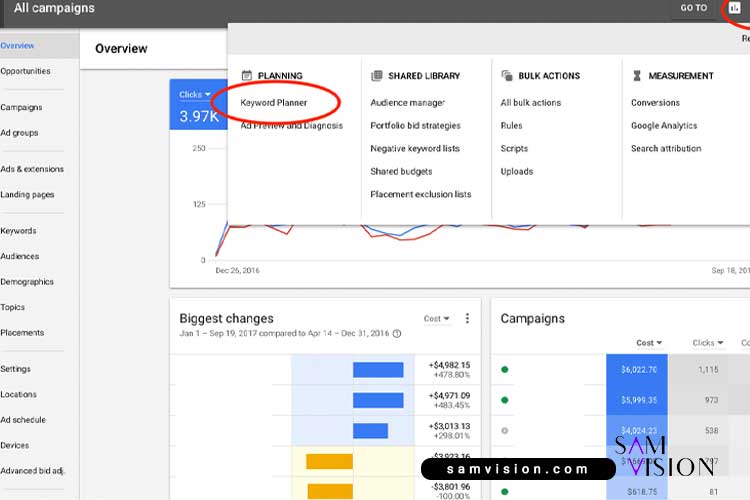Screen dimensions: 750x500
Task: Select Portfolio bid strategies
Action: pos(415,125)
